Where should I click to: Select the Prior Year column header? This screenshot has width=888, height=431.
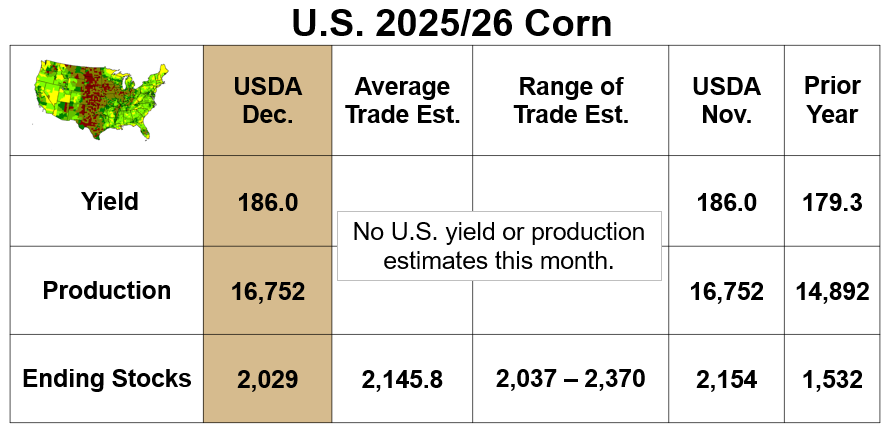coord(831,100)
